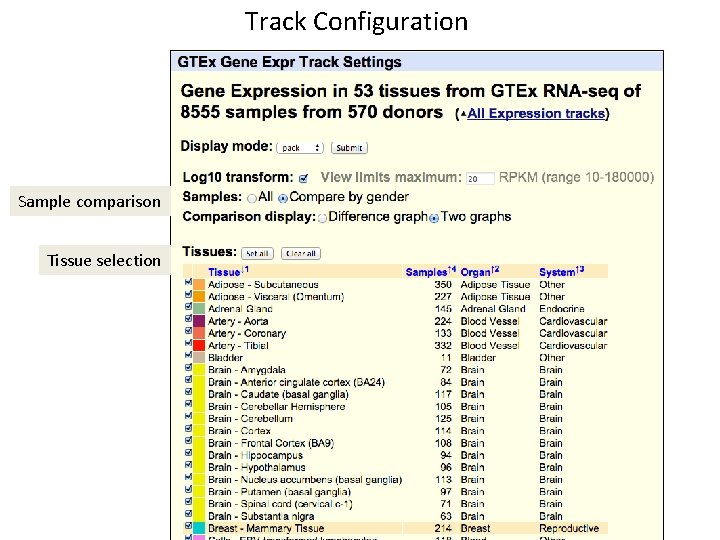Screen dimensions: 720x540
Task: Click the purple Artery - Aorta color swatch
Action: point(199,321)
